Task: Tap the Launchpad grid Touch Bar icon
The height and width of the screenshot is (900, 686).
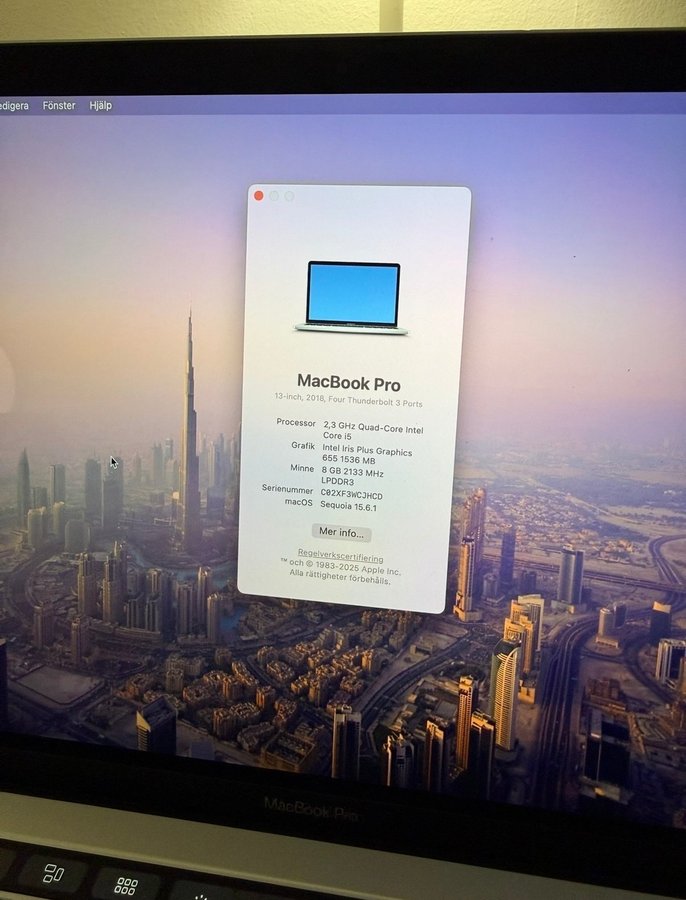Action: [x=126, y=884]
